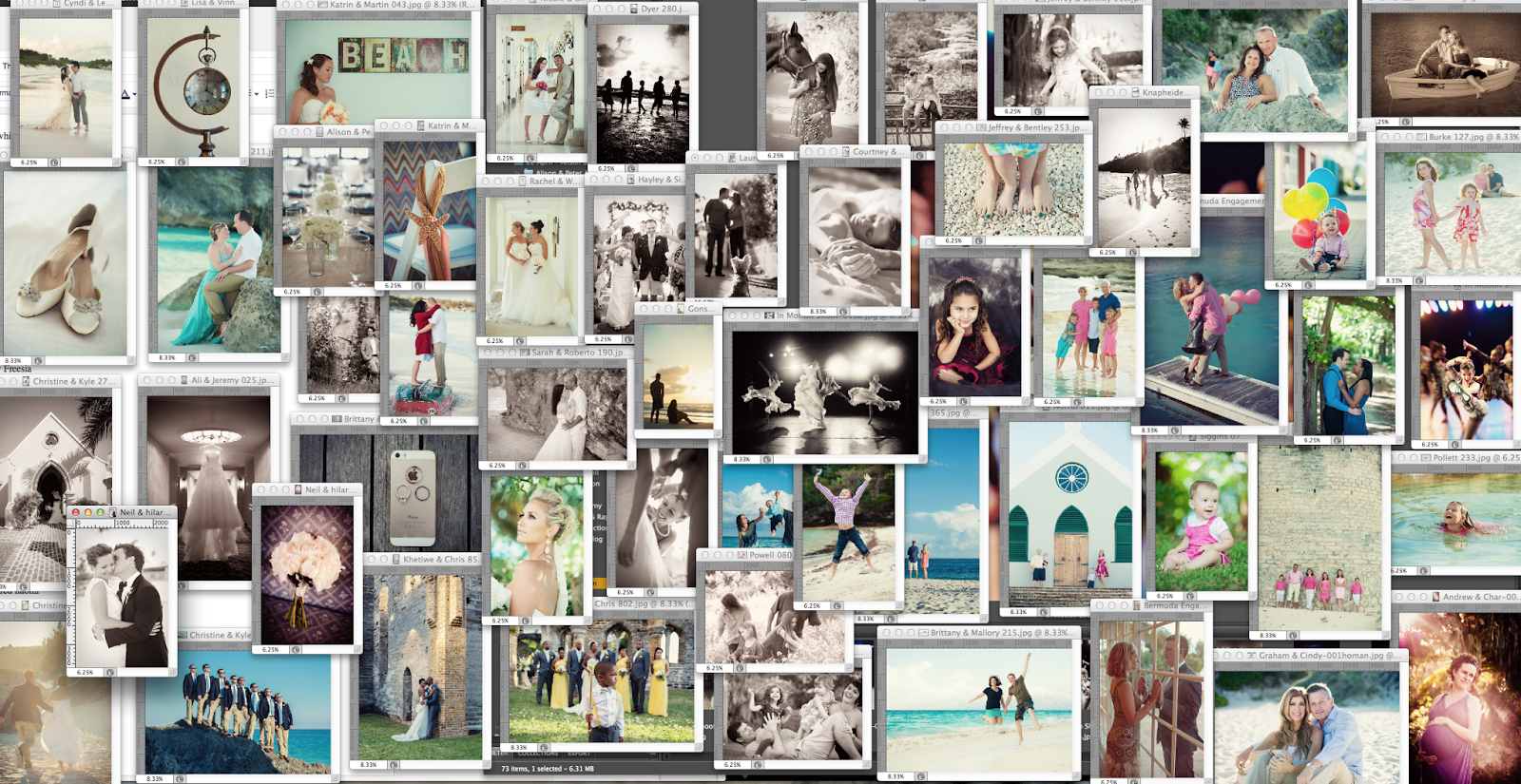Activate the Bermuda Enga window title bar
The height and width of the screenshot is (784, 1521).
1151,605
